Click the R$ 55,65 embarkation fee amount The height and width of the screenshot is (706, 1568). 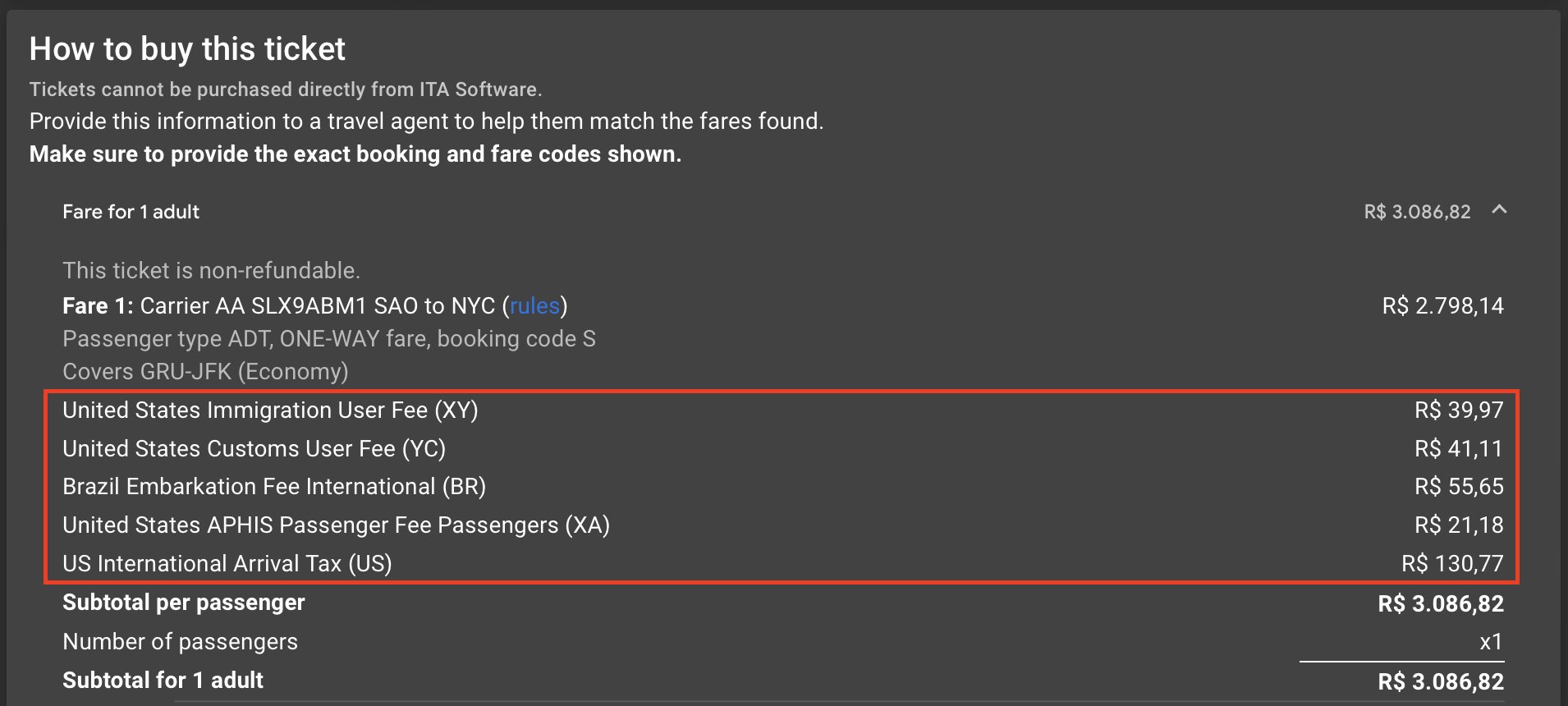pyautogui.click(x=1459, y=487)
